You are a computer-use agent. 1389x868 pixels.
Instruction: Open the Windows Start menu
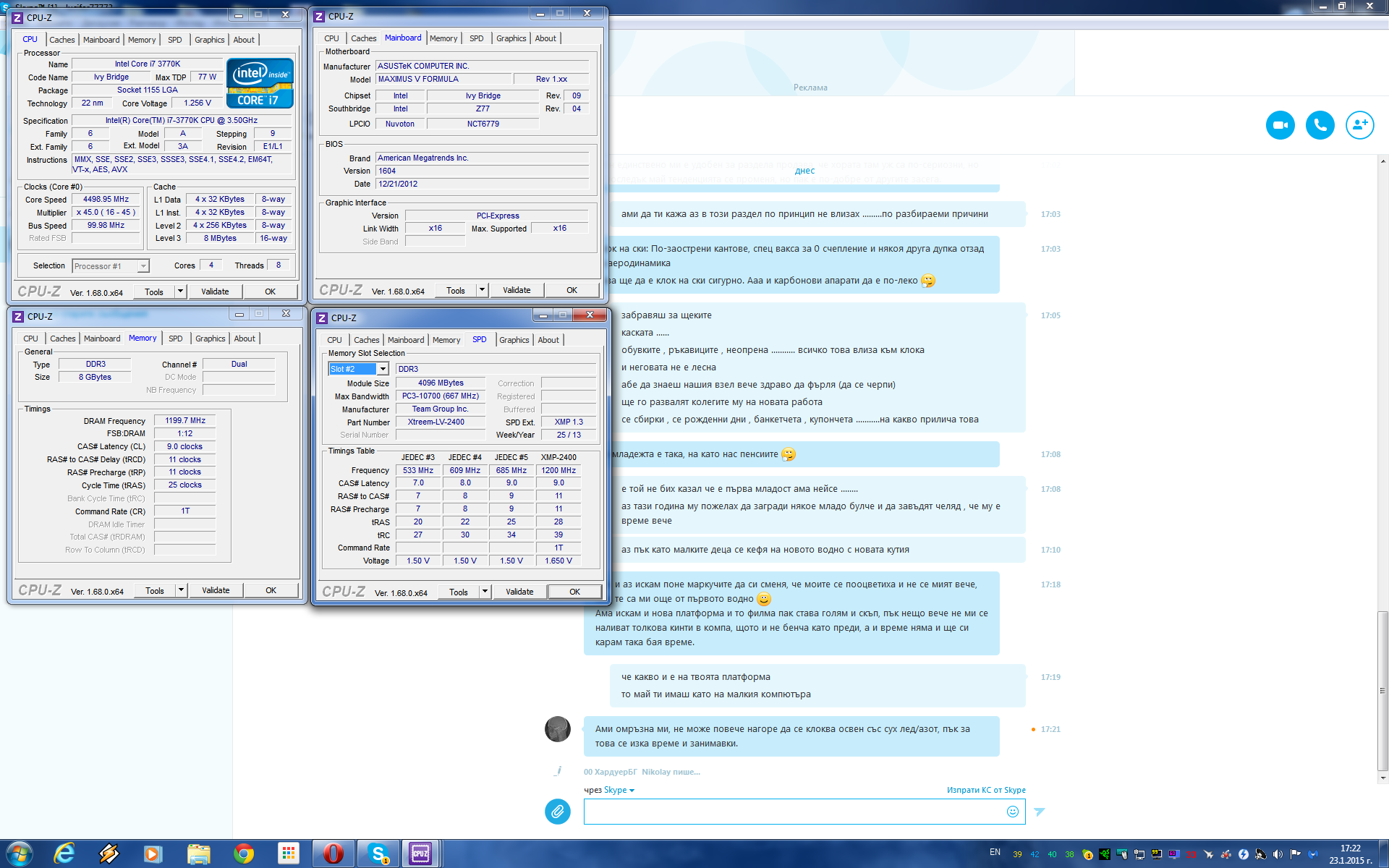[x=20, y=854]
